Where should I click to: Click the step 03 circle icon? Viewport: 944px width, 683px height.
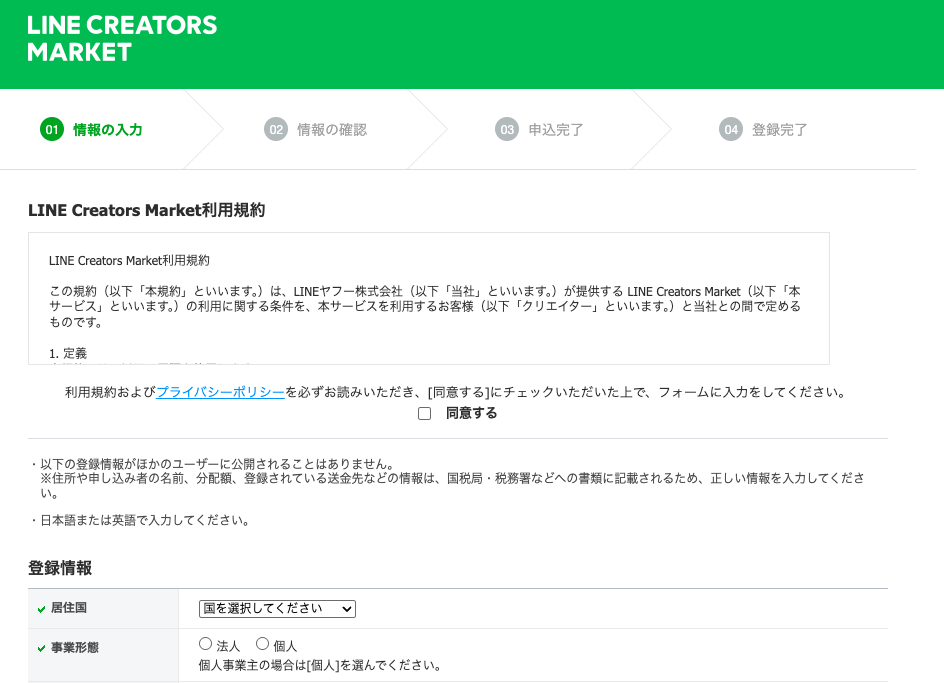507,129
